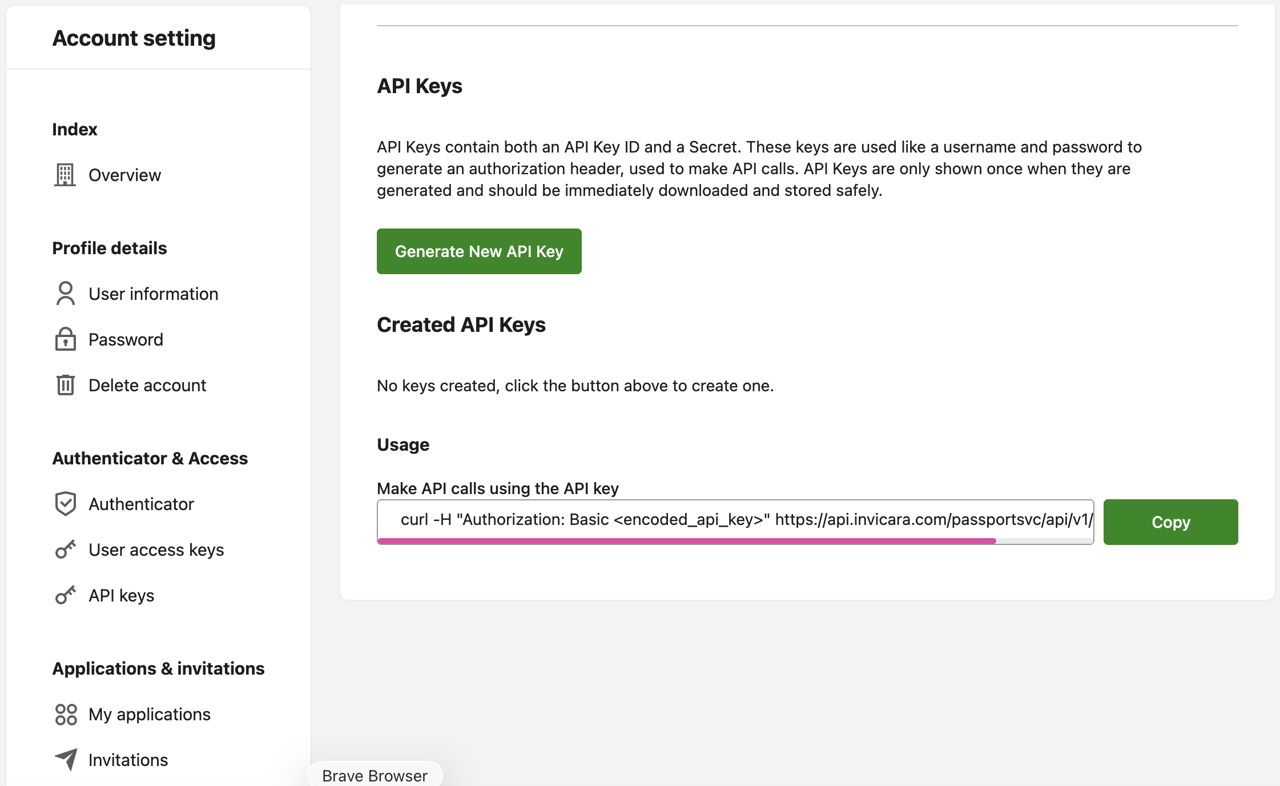Screen dimensions: 1280x786
Task: Open My applications section
Action: (149, 714)
